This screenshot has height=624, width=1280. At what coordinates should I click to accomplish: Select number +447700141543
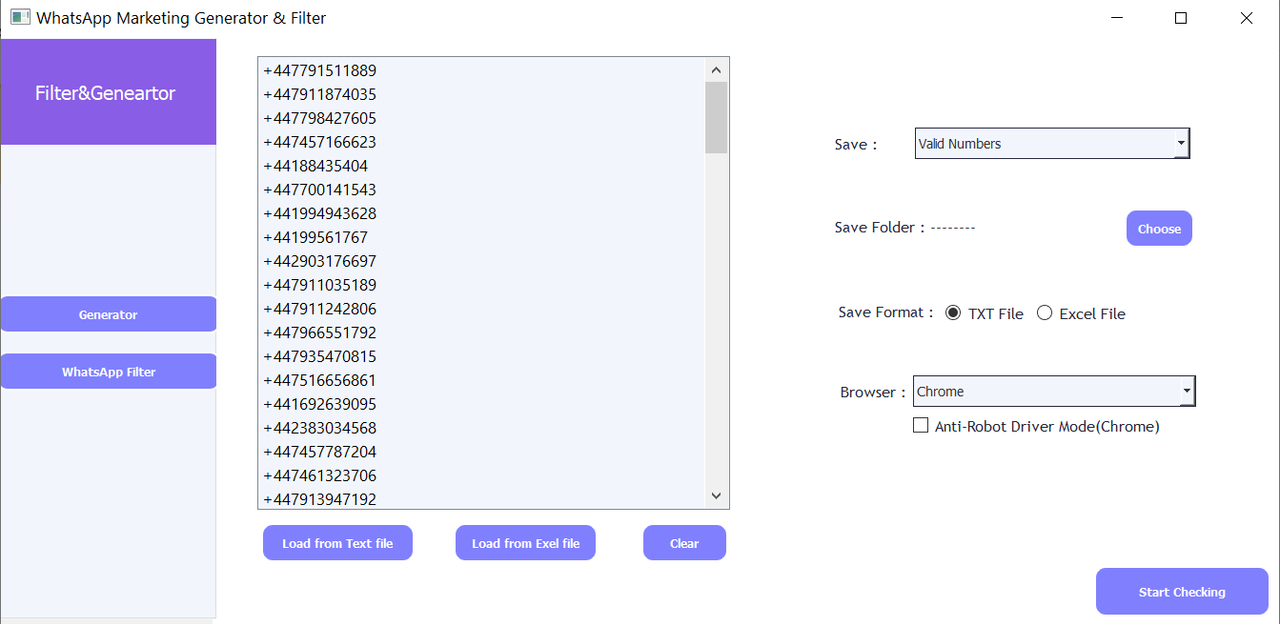320,189
